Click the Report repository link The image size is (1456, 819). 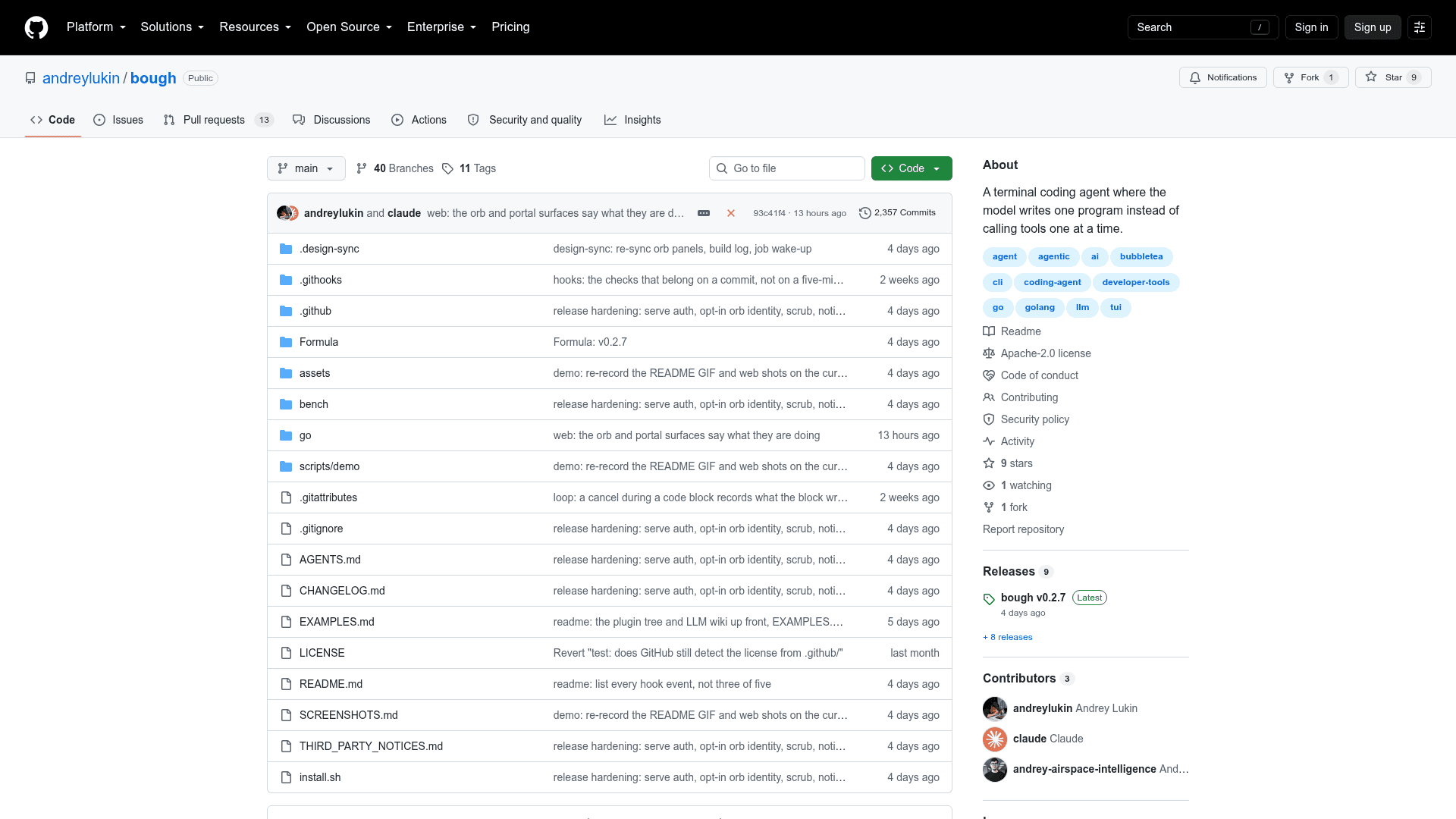(x=1023, y=529)
